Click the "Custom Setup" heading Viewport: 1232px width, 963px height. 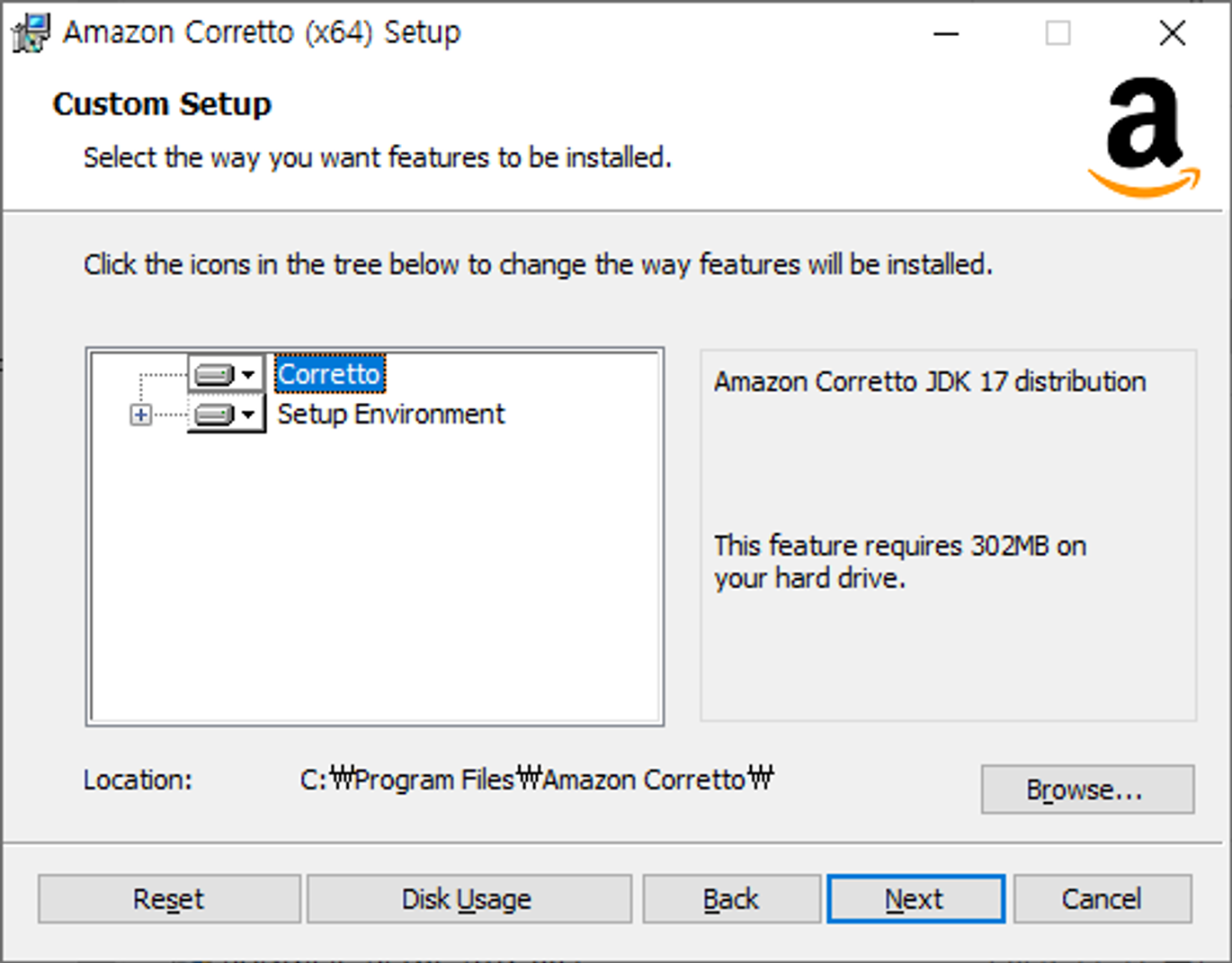pyautogui.click(x=162, y=104)
